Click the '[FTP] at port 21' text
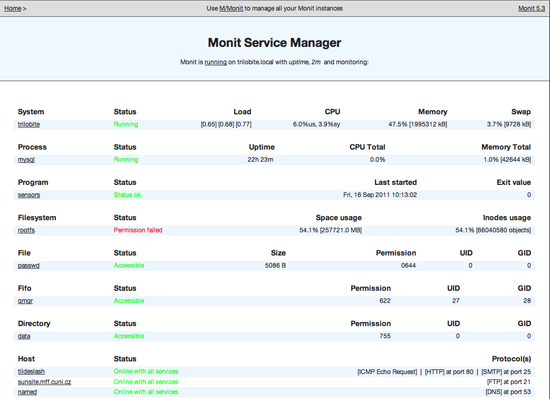 pyautogui.click(x=509, y=382)
